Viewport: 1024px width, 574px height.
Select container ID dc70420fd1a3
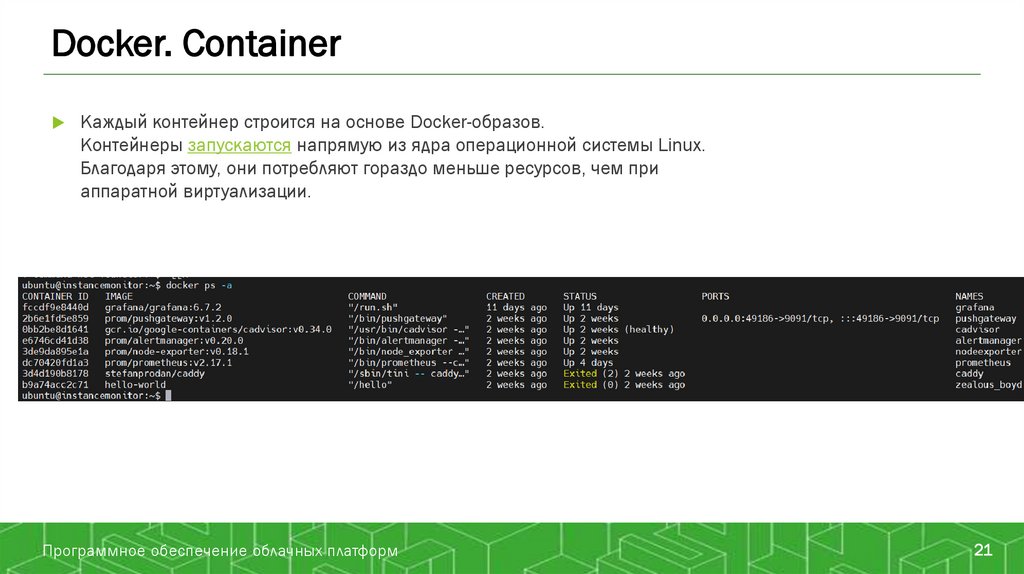(x=55, y=362)
